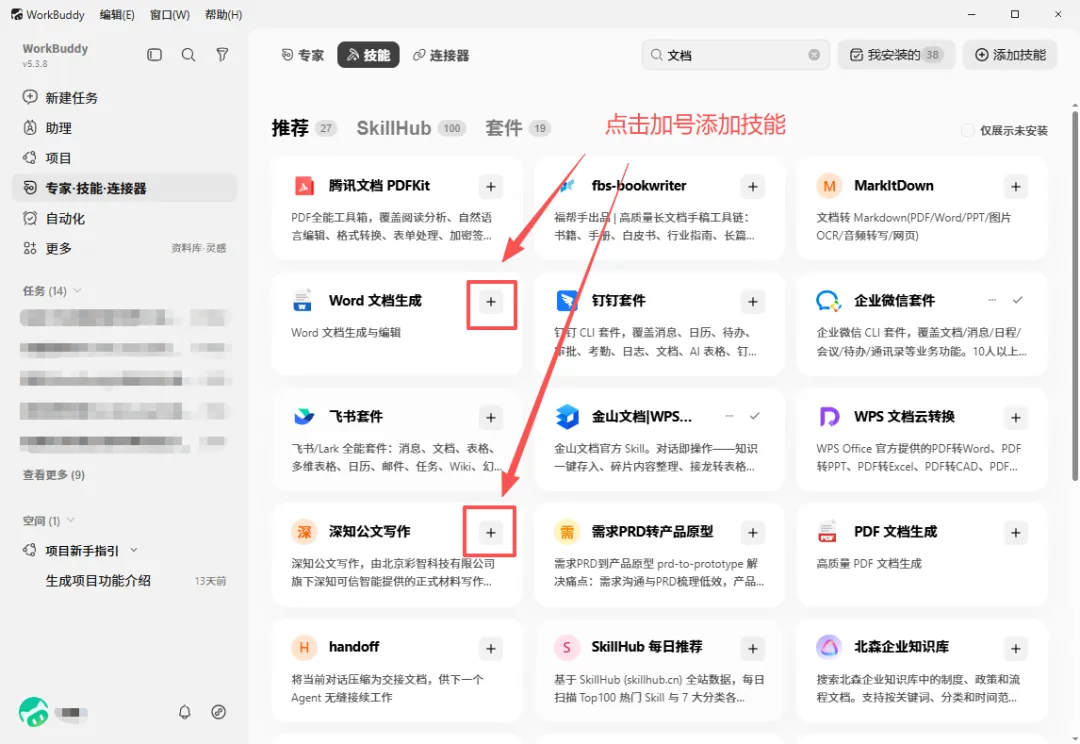Open 助理 in the sidebar
Image resolution: width=1080 pixels, height=744 pixels.
click(x=124, y=128)
